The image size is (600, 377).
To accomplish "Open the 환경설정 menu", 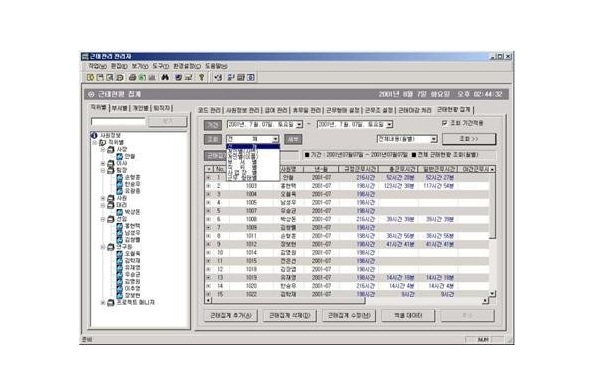I will pos(187,66).
